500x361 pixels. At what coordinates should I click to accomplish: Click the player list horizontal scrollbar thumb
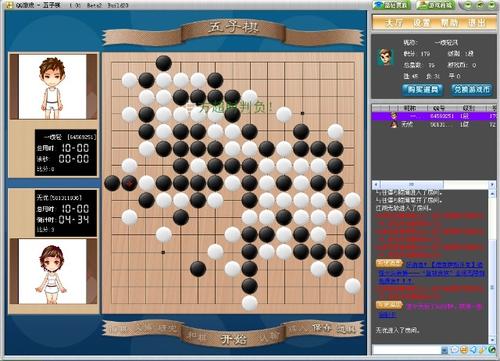tap(412, 184)
